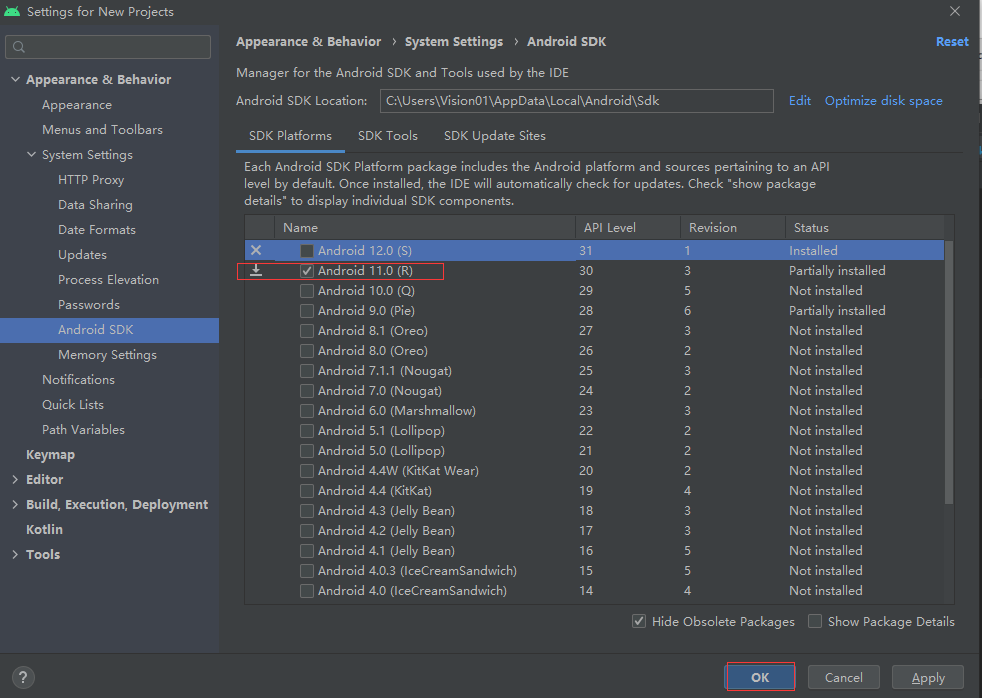The height and width of the screenshot is (698, 982).
Task: Check Android 9.0 (Pie) checkbox
Action: [x=307, y=311]
